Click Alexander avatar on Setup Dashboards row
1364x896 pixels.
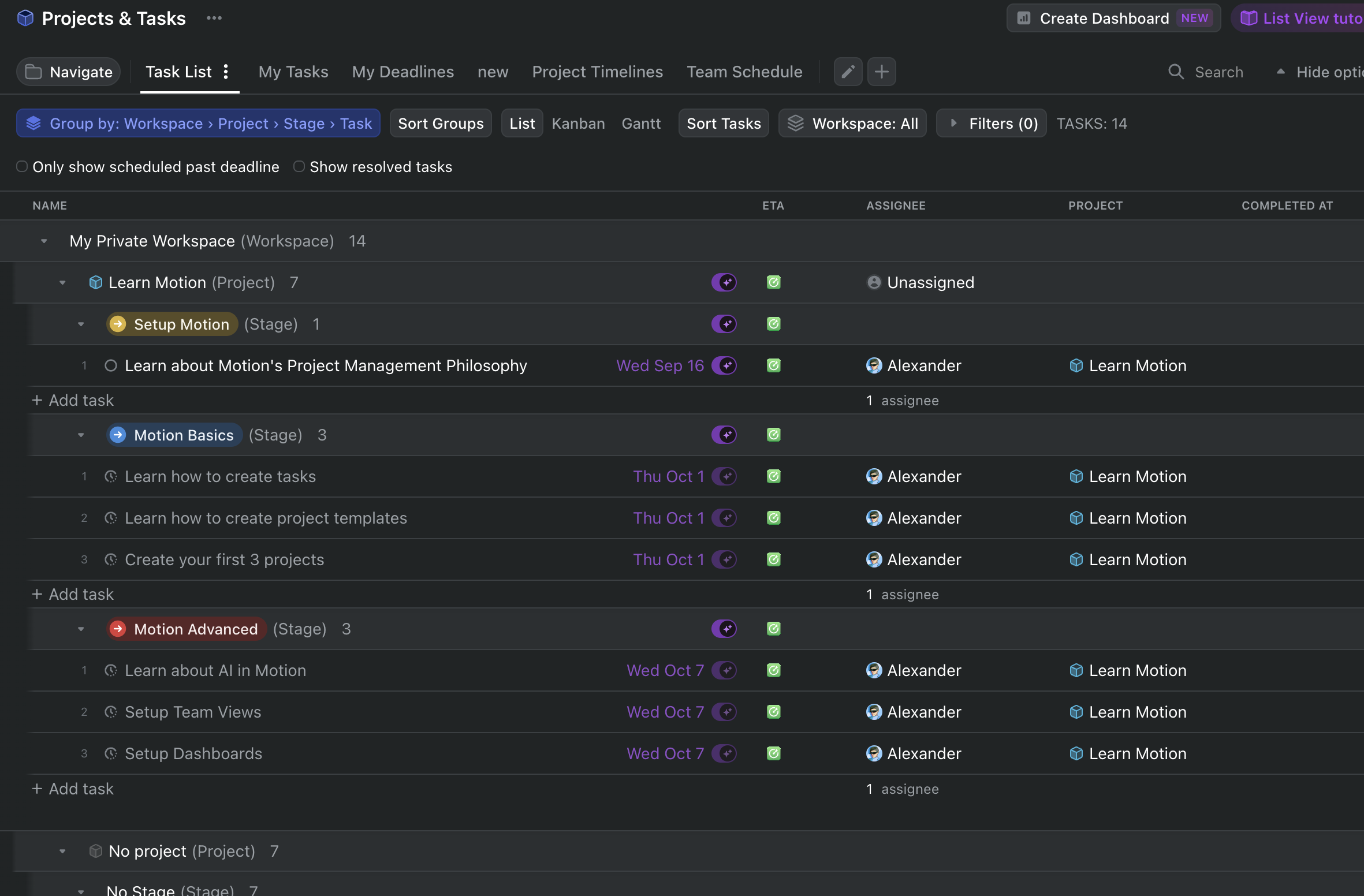click(x=874, y=753)
